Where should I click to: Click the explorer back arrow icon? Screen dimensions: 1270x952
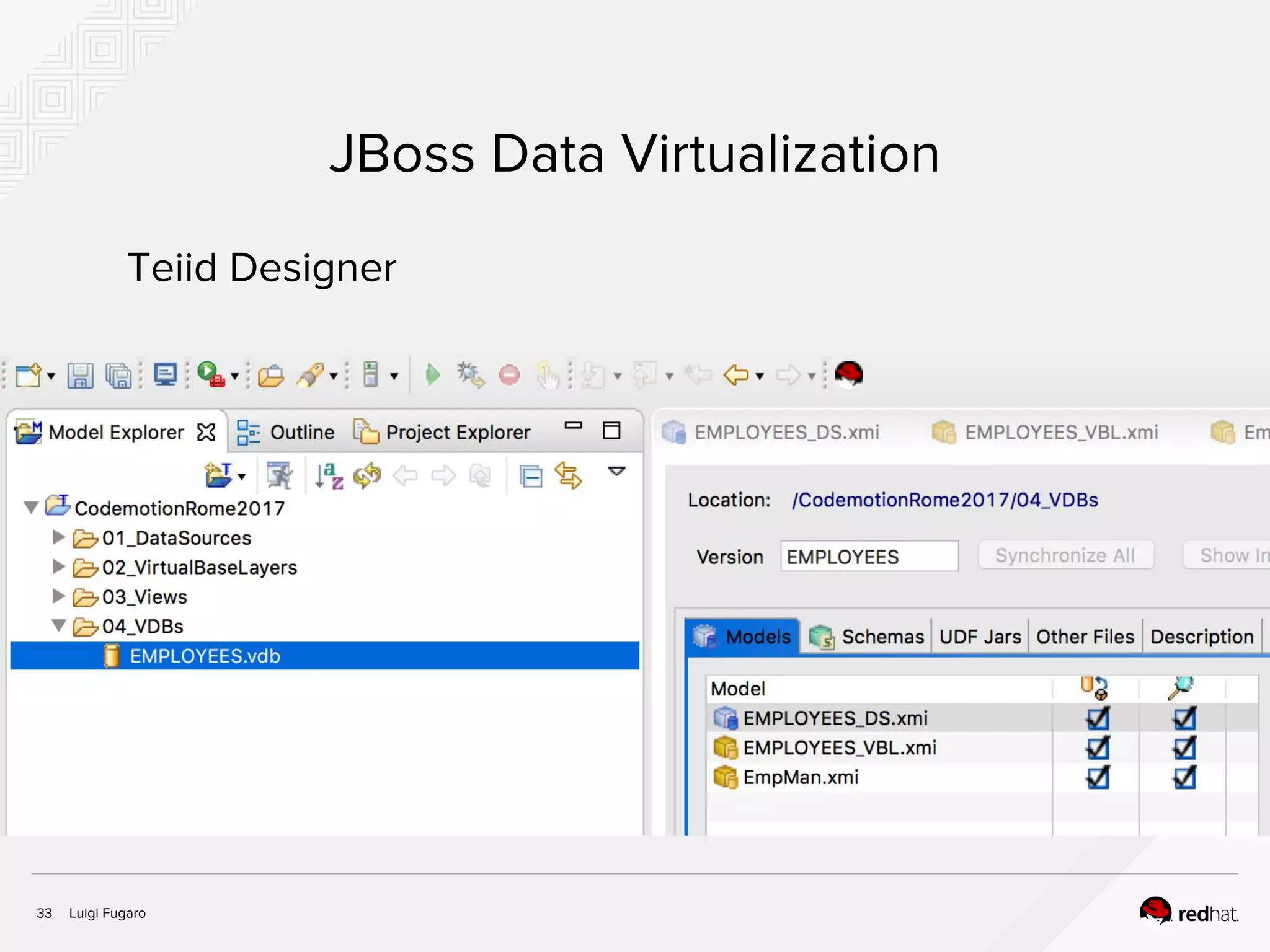pos(406,476)
